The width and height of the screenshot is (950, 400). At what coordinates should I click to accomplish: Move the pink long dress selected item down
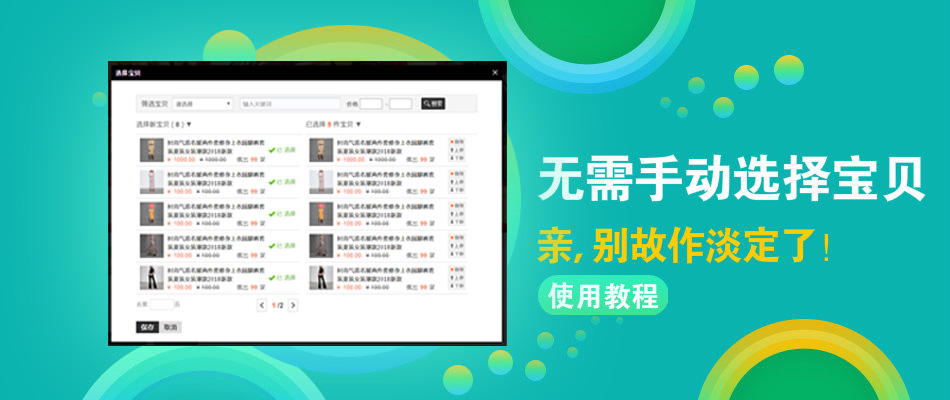pos(457,190)
